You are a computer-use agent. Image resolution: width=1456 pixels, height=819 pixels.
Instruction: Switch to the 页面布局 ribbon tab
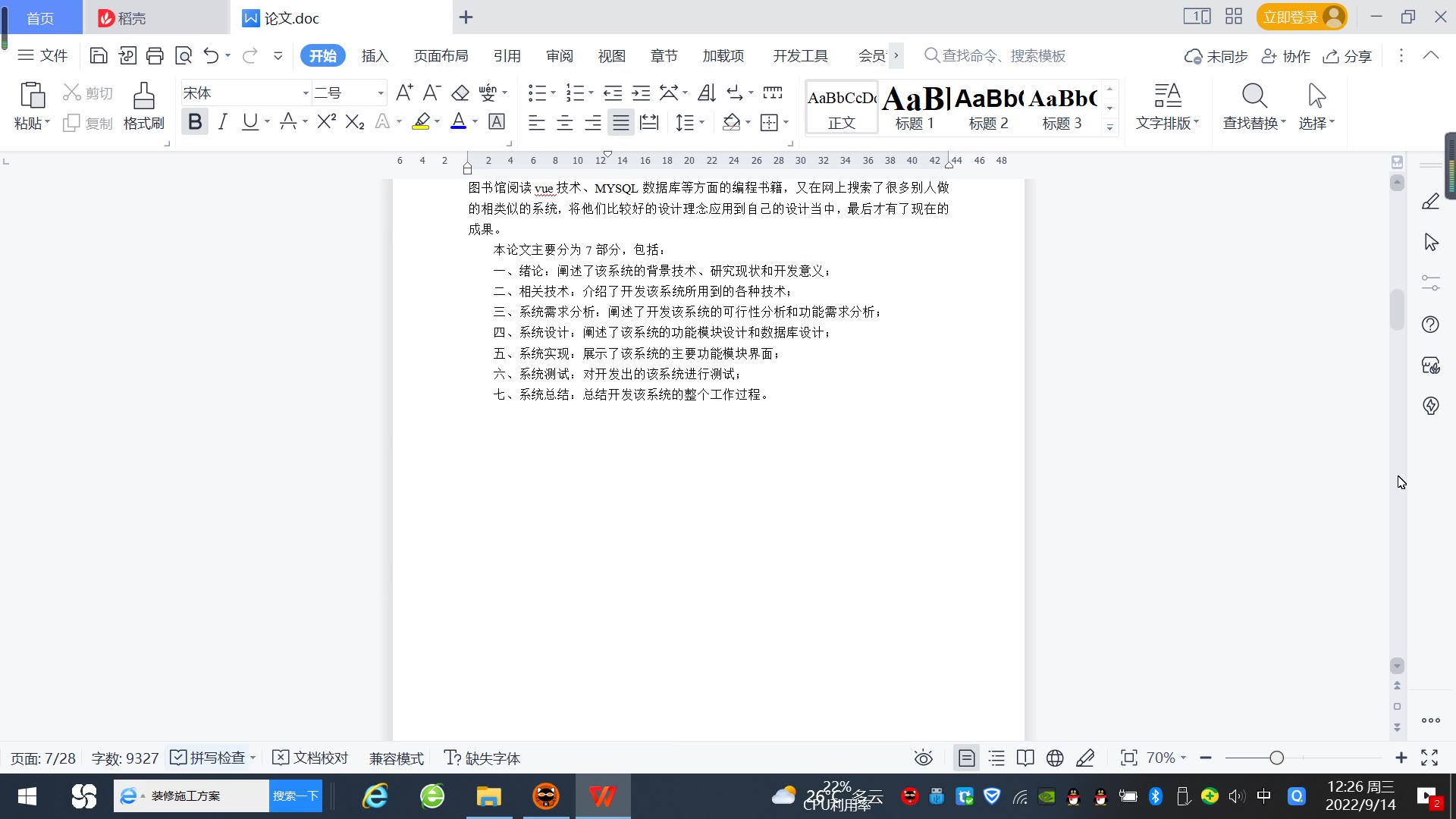coord(441,55)
